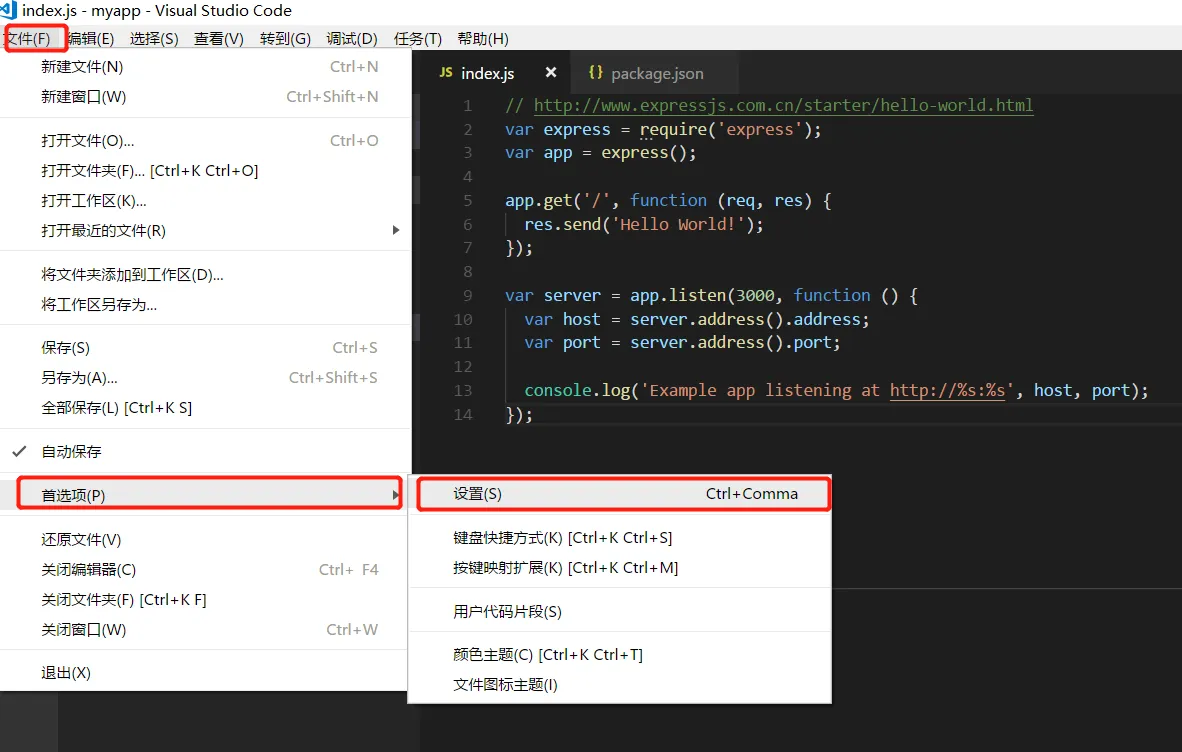Select 还原文件(V) revert file entry
The image size is (1182, 752).
pos(206,540)
